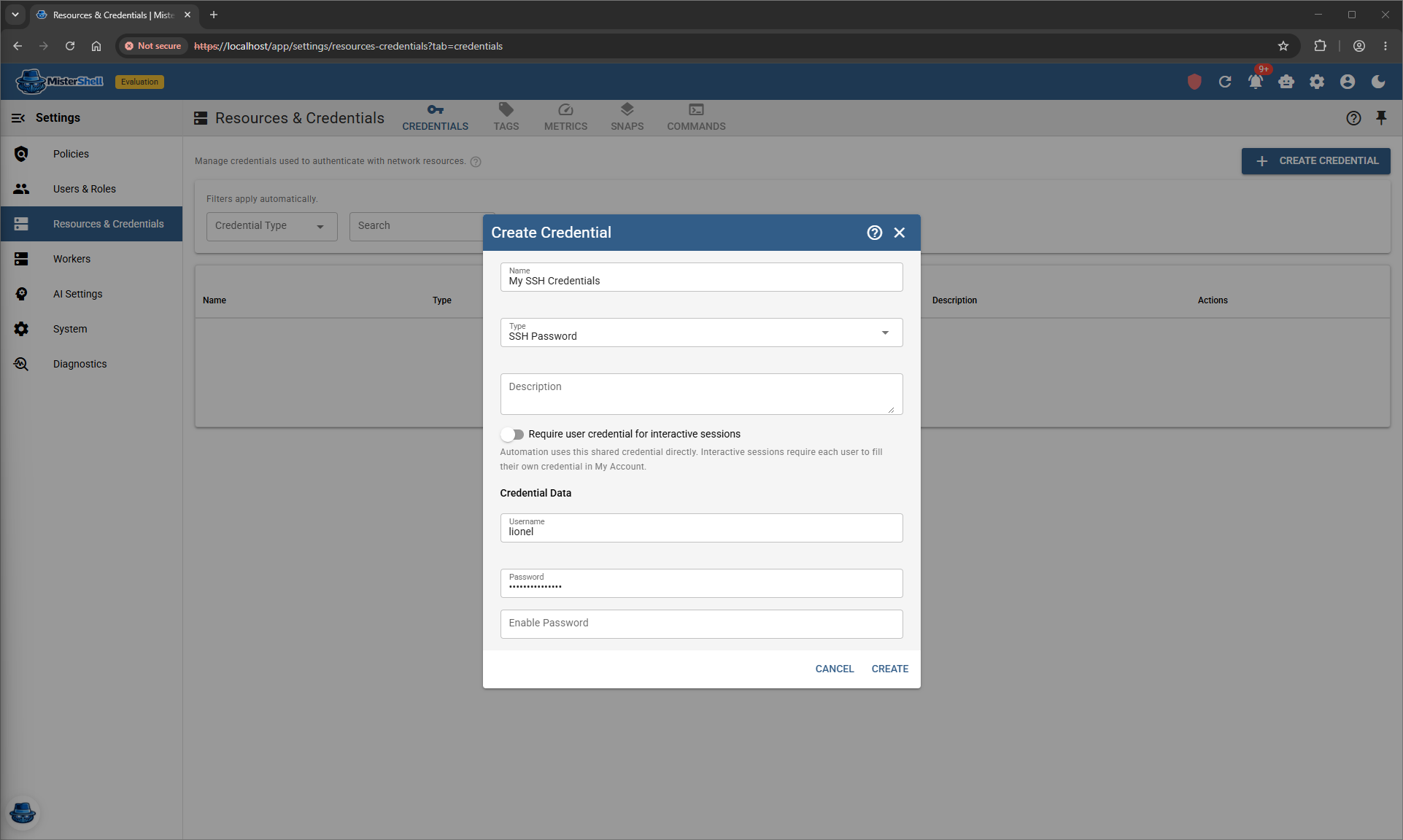Switch to the Snaps tab

627,117
